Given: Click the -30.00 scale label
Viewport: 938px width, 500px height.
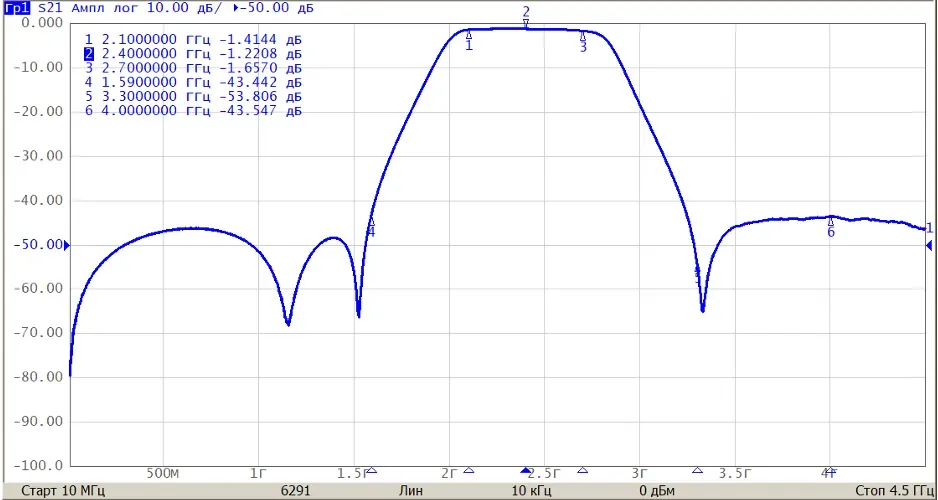Looking at the screenshot, I should point(38,156).
